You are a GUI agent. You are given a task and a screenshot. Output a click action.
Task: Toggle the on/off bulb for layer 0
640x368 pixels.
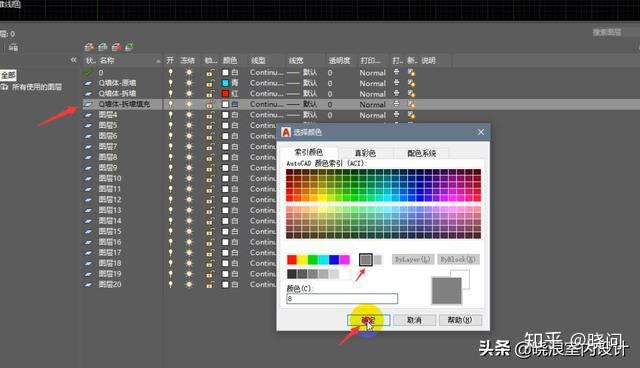click(x=171, y=73)
